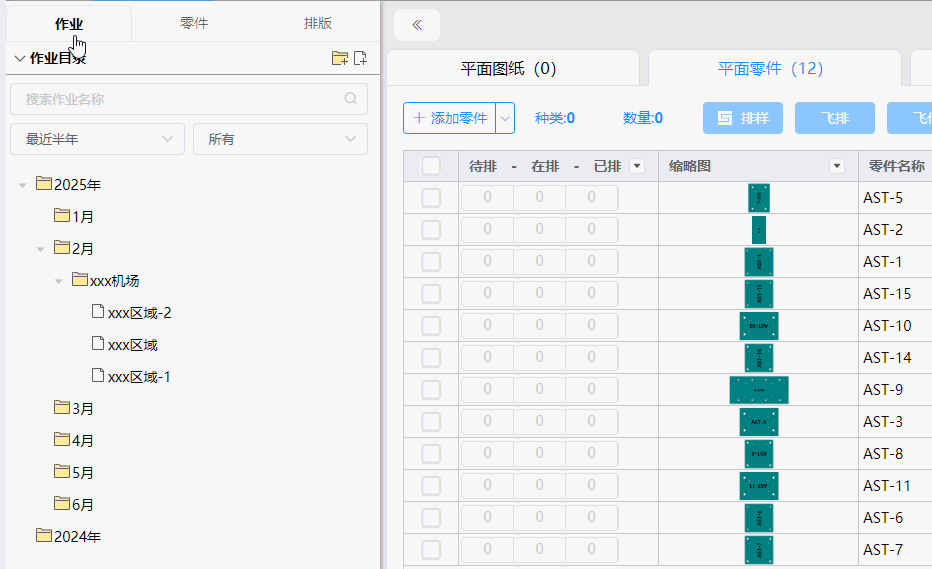932x569 pixels.
Task: Open the 6月 folder
Action: 82,504
